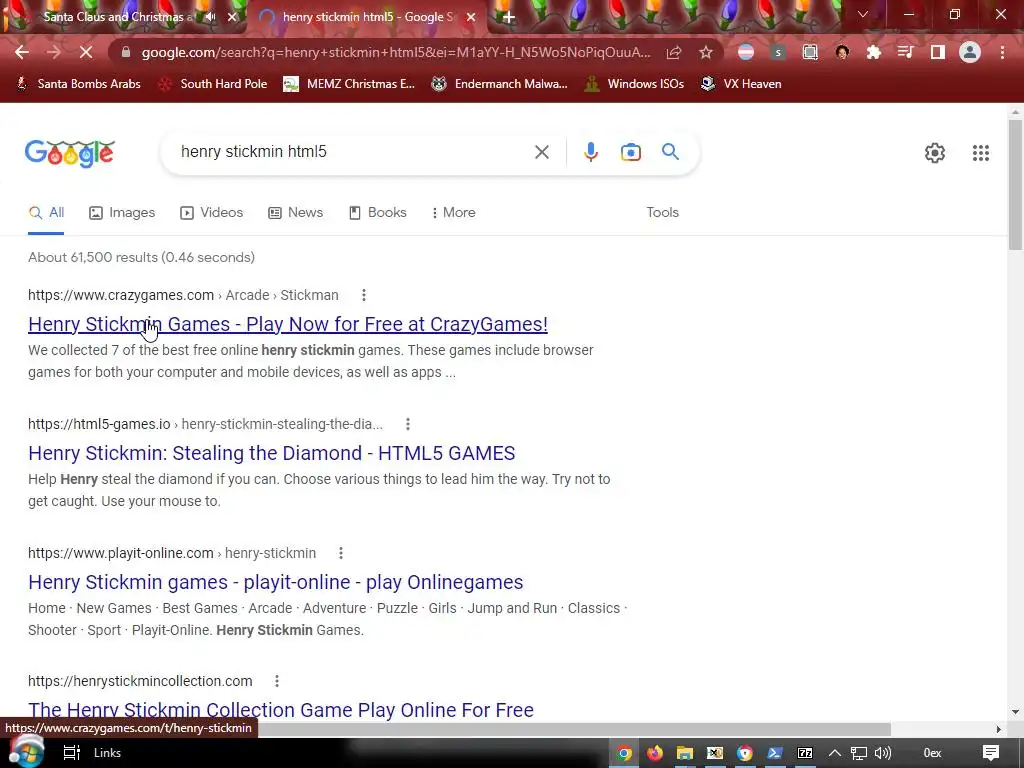Open Task View on the taskbar
The image size is (1024, 768).
[x=71, y=753]
